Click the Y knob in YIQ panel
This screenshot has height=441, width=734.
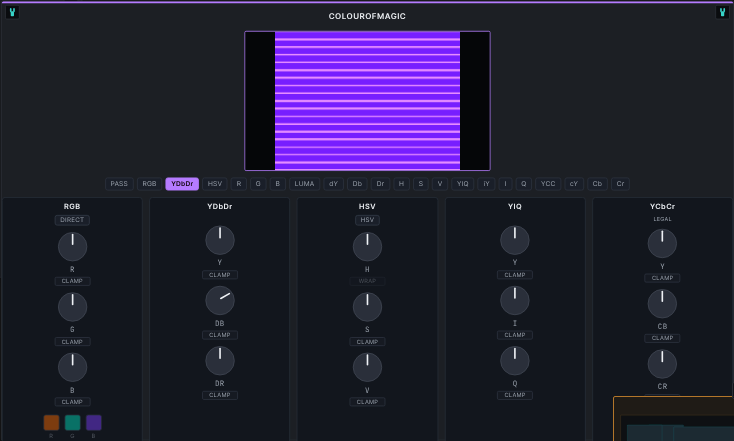(514, 240)
